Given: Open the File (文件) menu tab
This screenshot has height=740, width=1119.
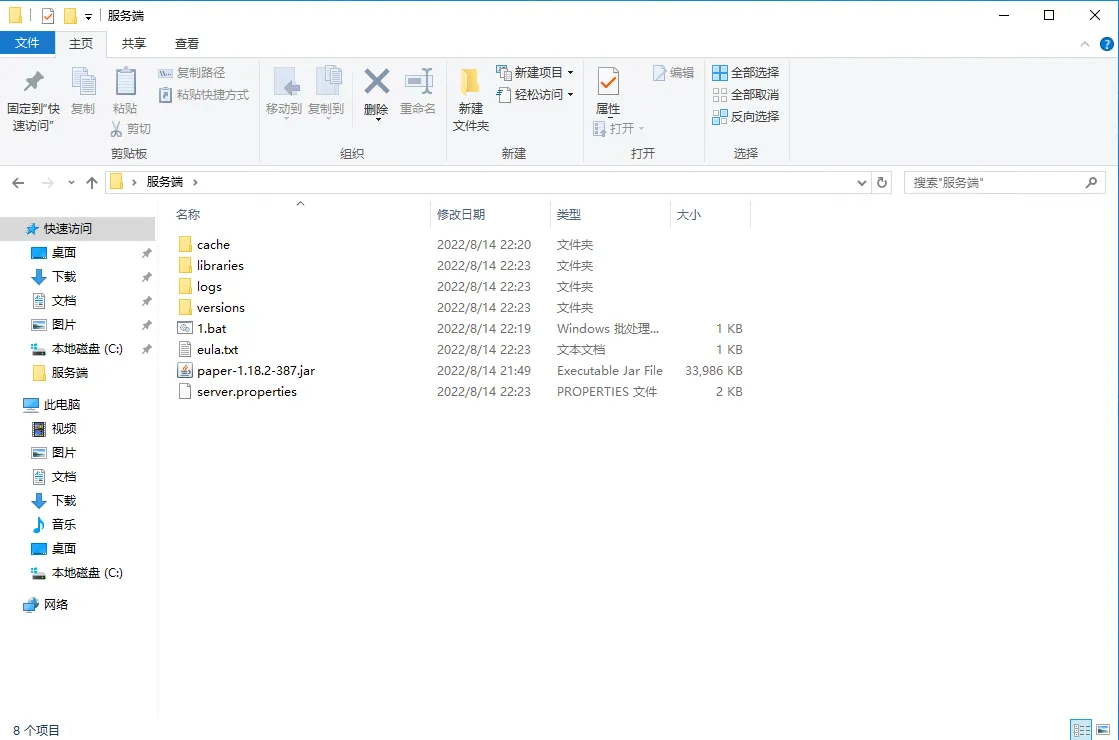Looking at the screenshot, I should tap(27, 43).
